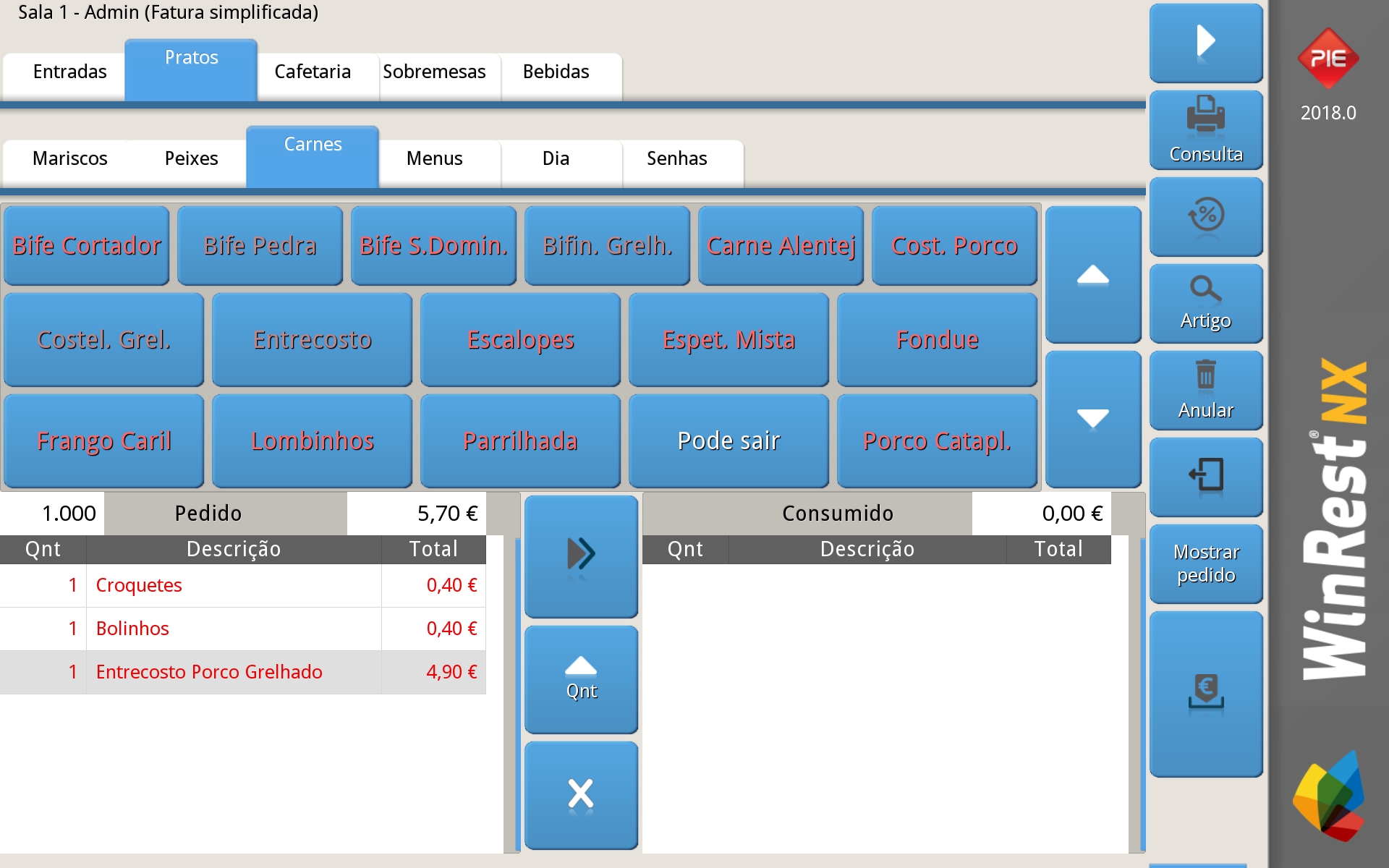Viewport: 1389px width, 868px height.
Task: Click Qnt column header in Consumido
Action: tap(685, 550)
